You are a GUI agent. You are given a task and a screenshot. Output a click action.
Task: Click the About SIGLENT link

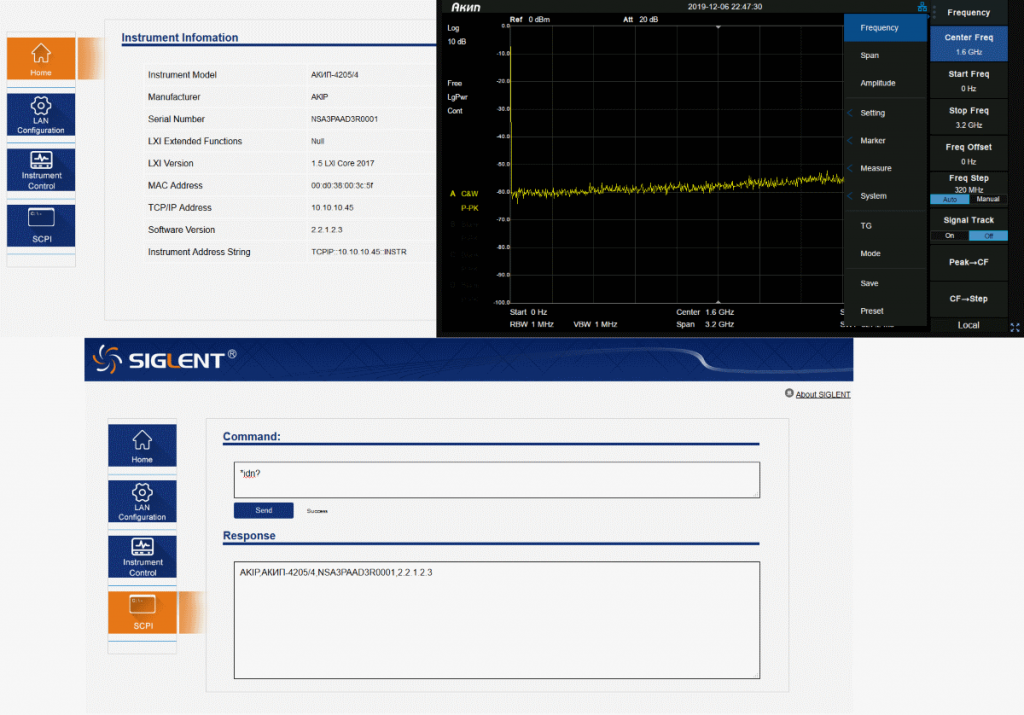click(x=822, y=394)
